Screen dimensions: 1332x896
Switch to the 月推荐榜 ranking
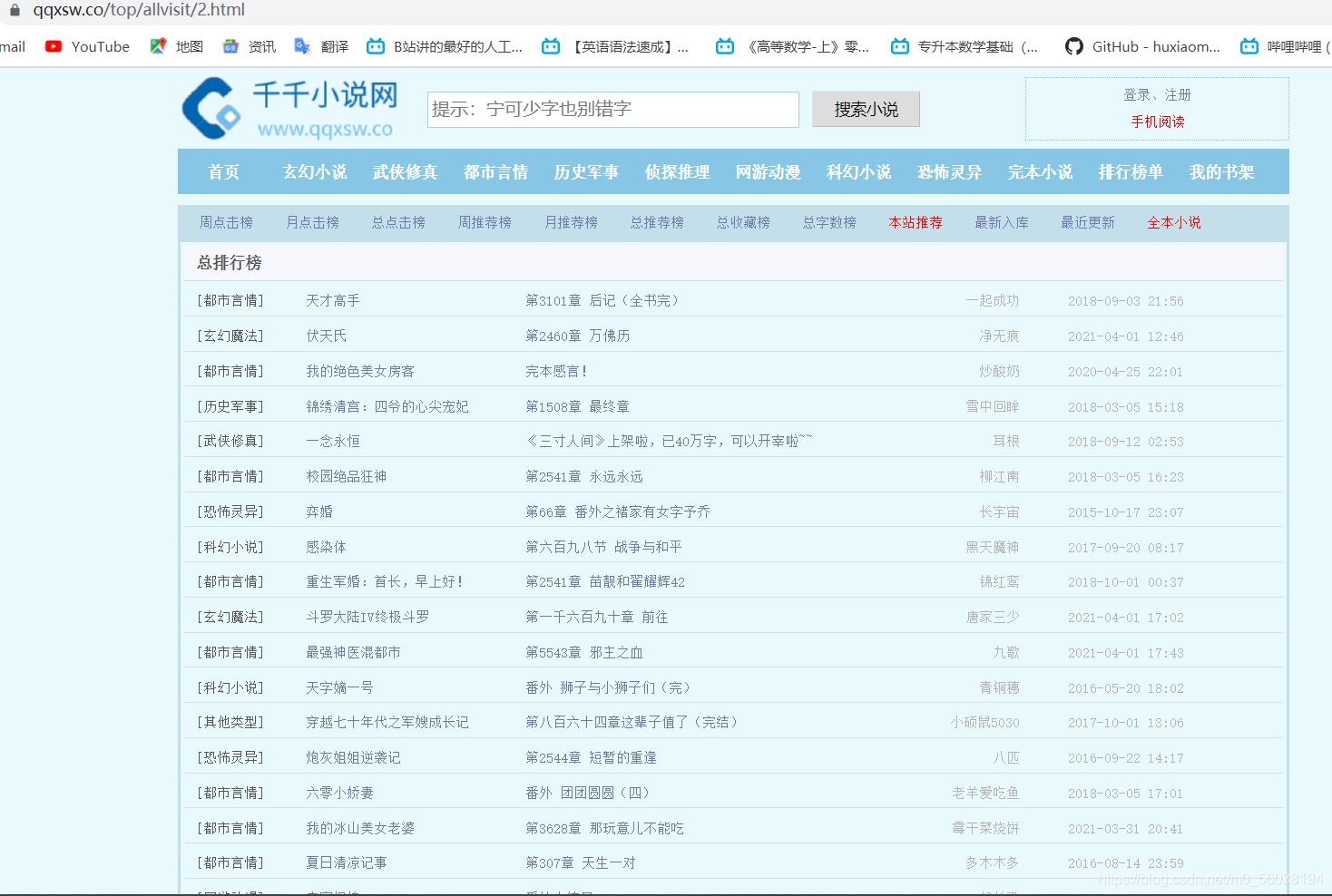pyautogui.click(x=571, y=222)
